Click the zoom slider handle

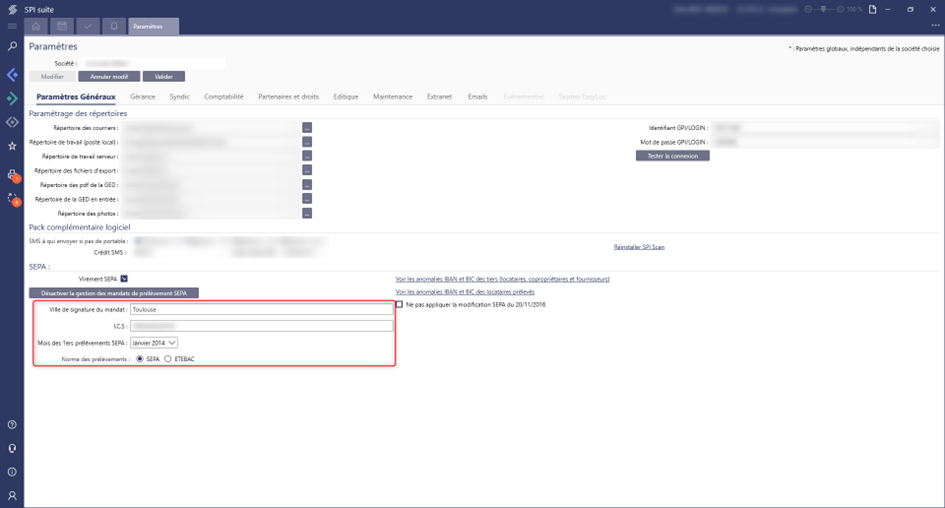pyautogui.click(x=823, y=9)
